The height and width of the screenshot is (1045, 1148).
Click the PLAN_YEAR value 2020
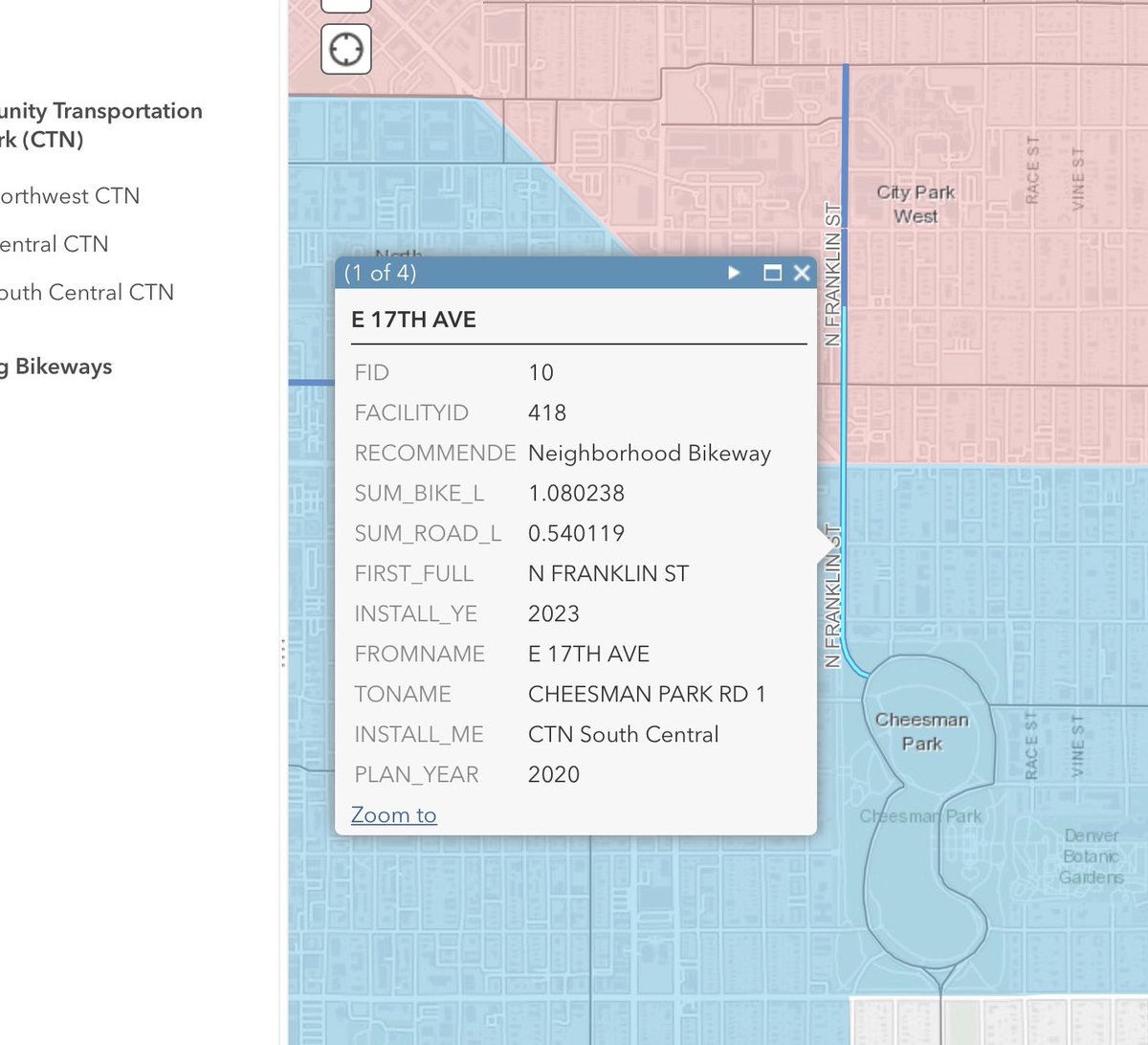554,774
